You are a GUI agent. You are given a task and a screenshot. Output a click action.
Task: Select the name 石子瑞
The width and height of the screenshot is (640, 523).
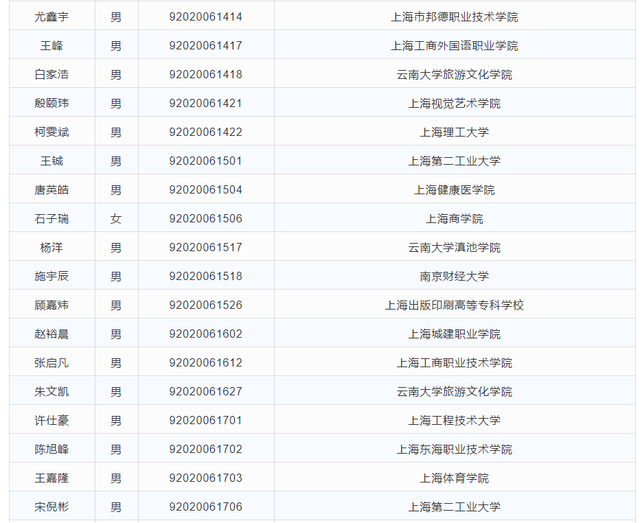click(x=51, y=218)
